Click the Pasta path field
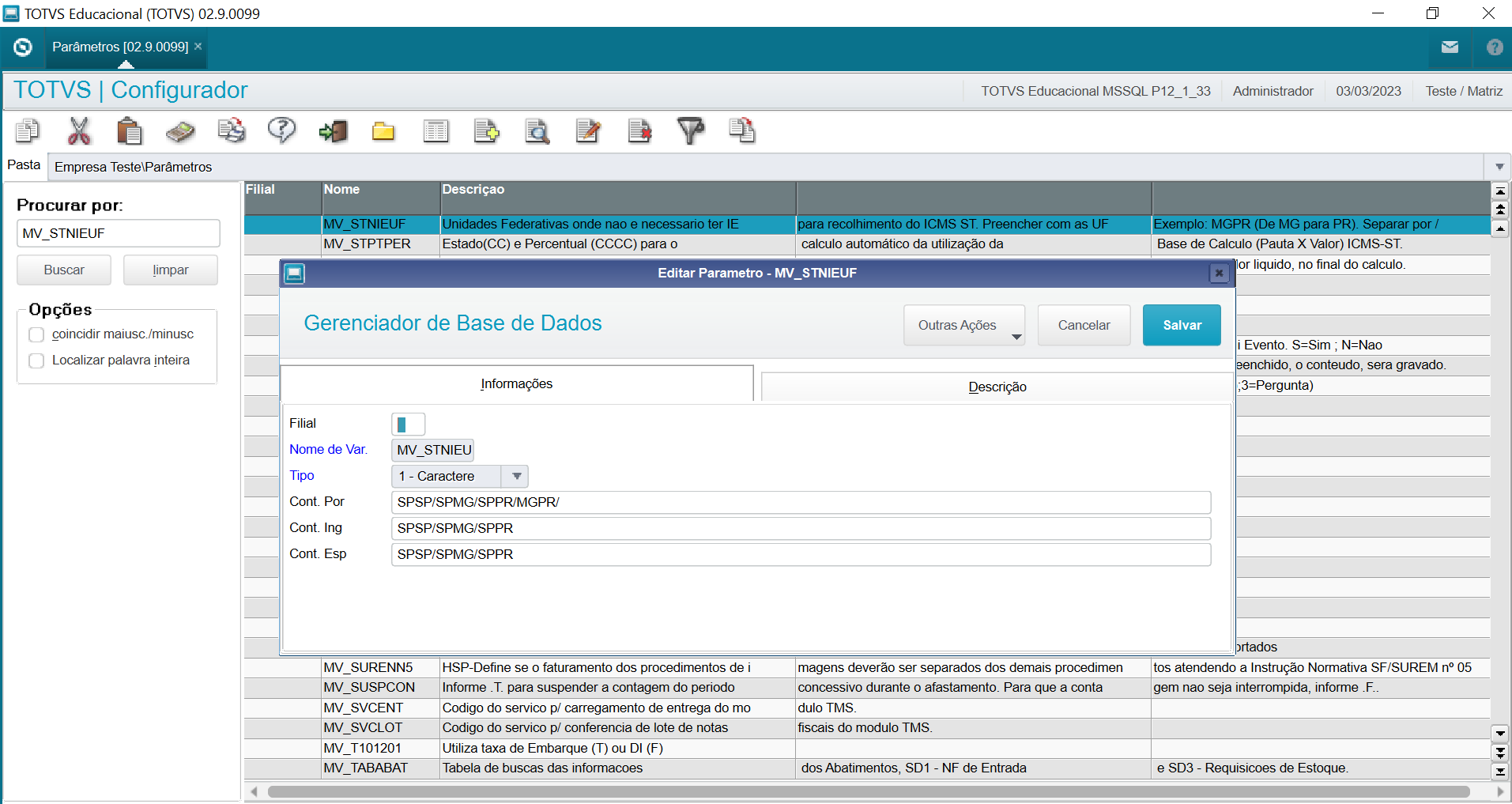This screenshot has height=804, width=1512. click(x=765, y=167)
